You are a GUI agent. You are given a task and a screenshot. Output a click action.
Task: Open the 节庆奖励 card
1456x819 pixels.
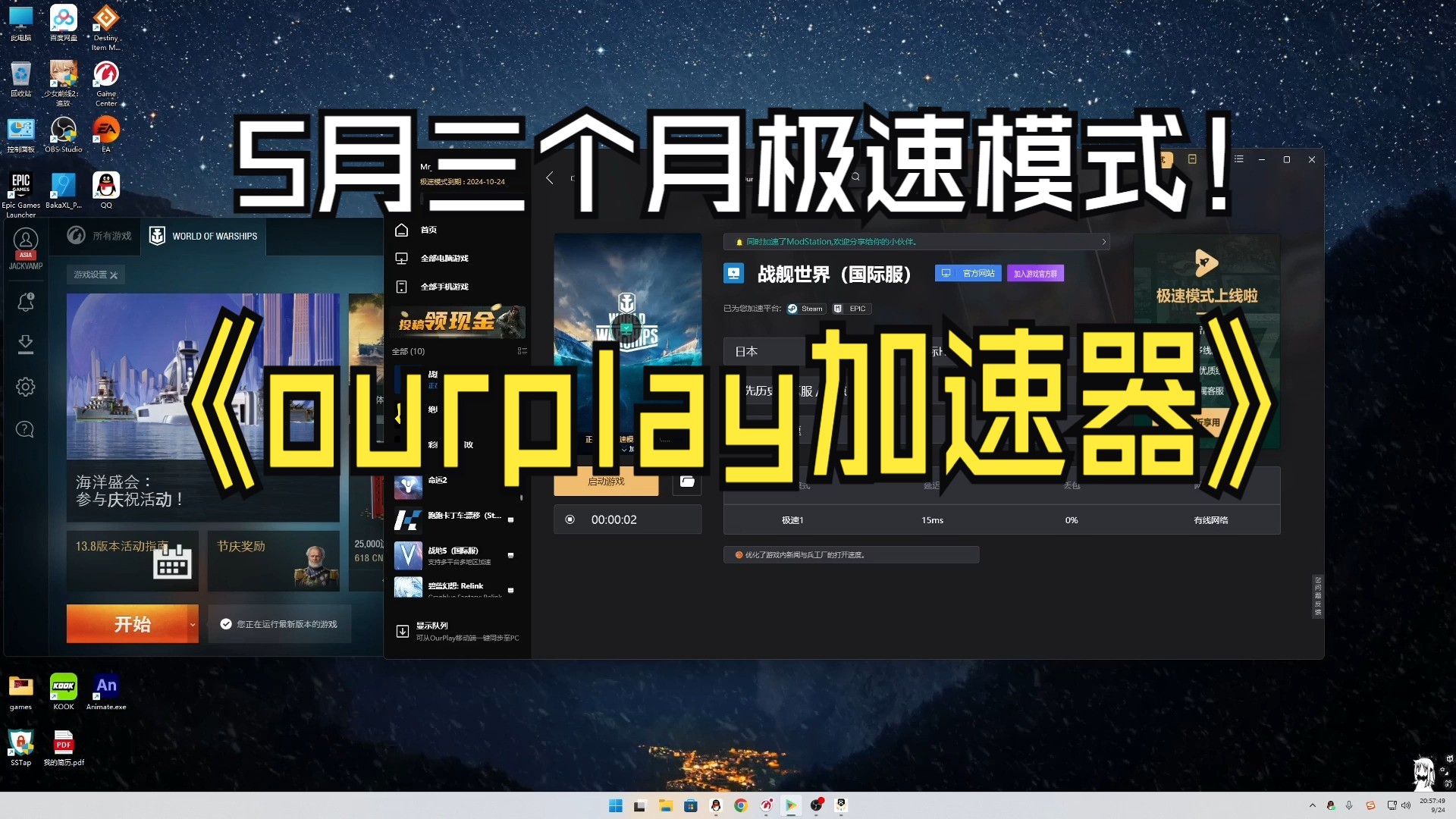point(273,560)
